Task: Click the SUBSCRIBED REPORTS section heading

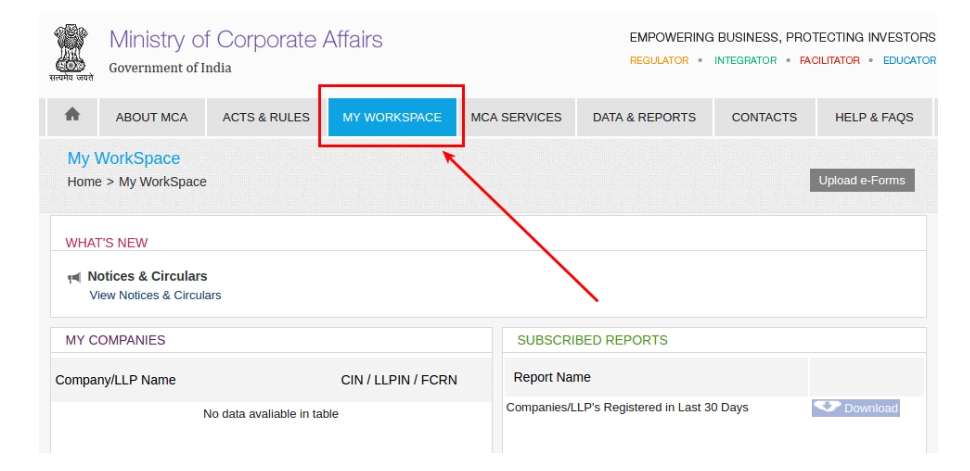Action: (x=593, y=340)
